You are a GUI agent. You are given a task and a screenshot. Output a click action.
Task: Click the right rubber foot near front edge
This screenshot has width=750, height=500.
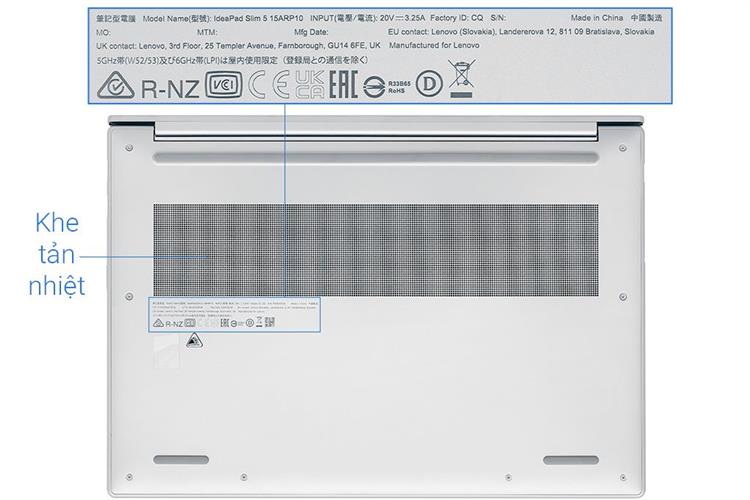coord(571,460)
